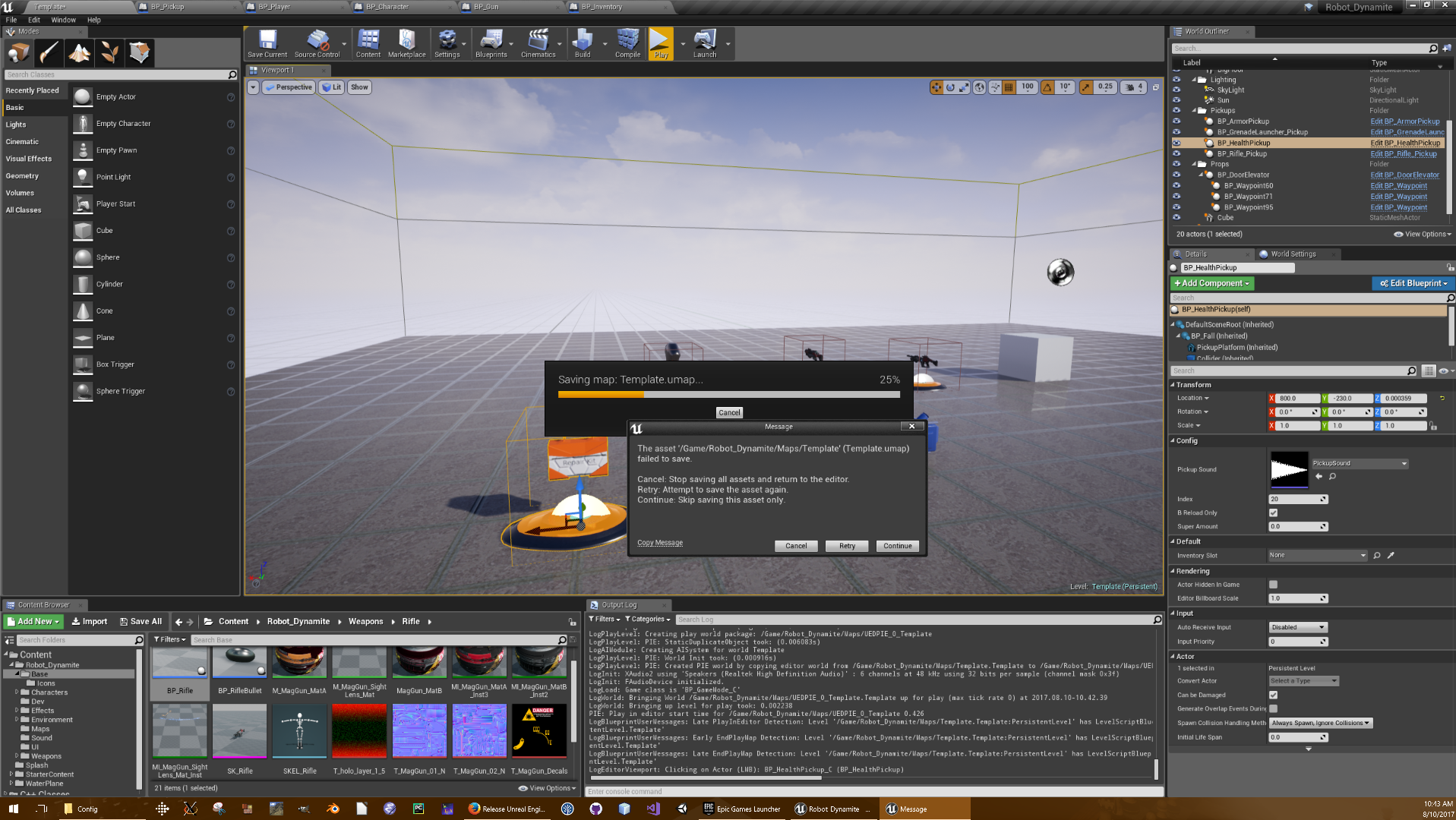1456x820 pixels.
Task: Open the Convert Actor Select a Type dropdown
Action: coord(1303,681)
